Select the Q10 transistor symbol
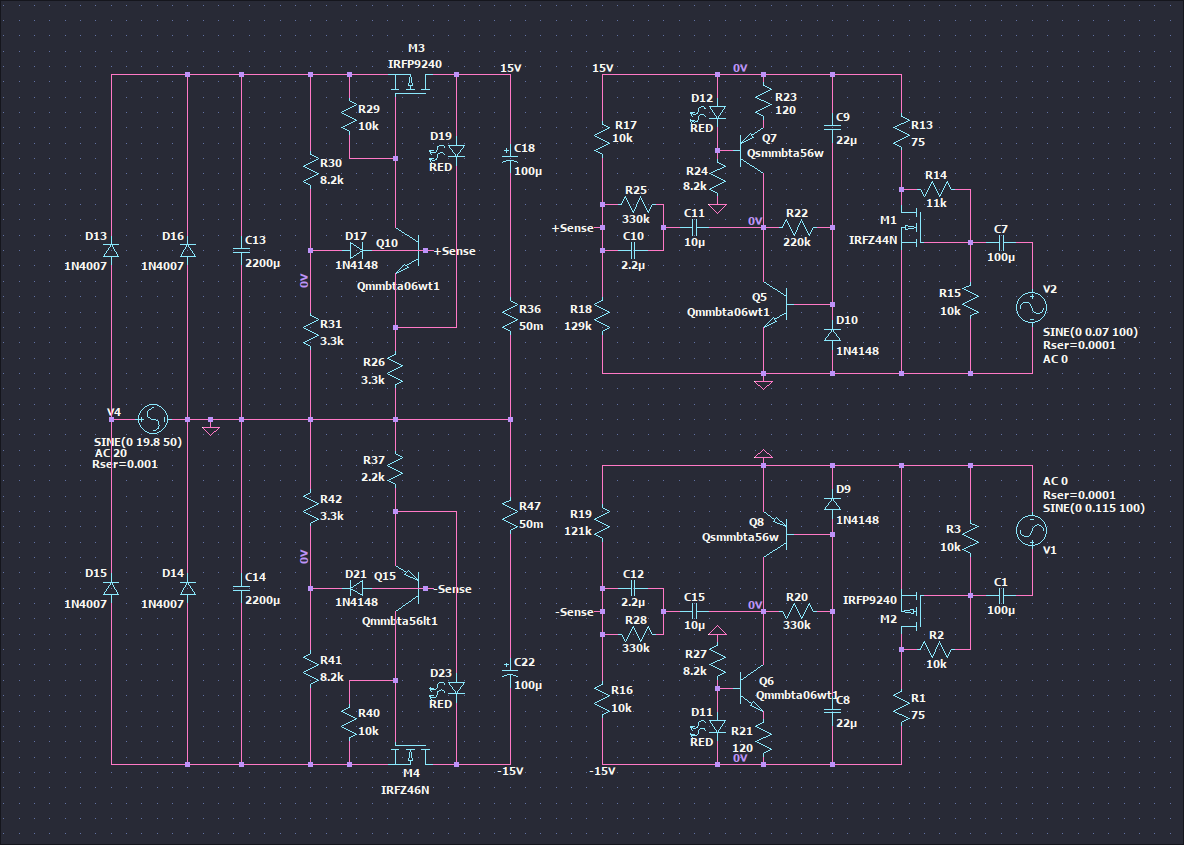The image size is (1184, 845). [409, 250]
